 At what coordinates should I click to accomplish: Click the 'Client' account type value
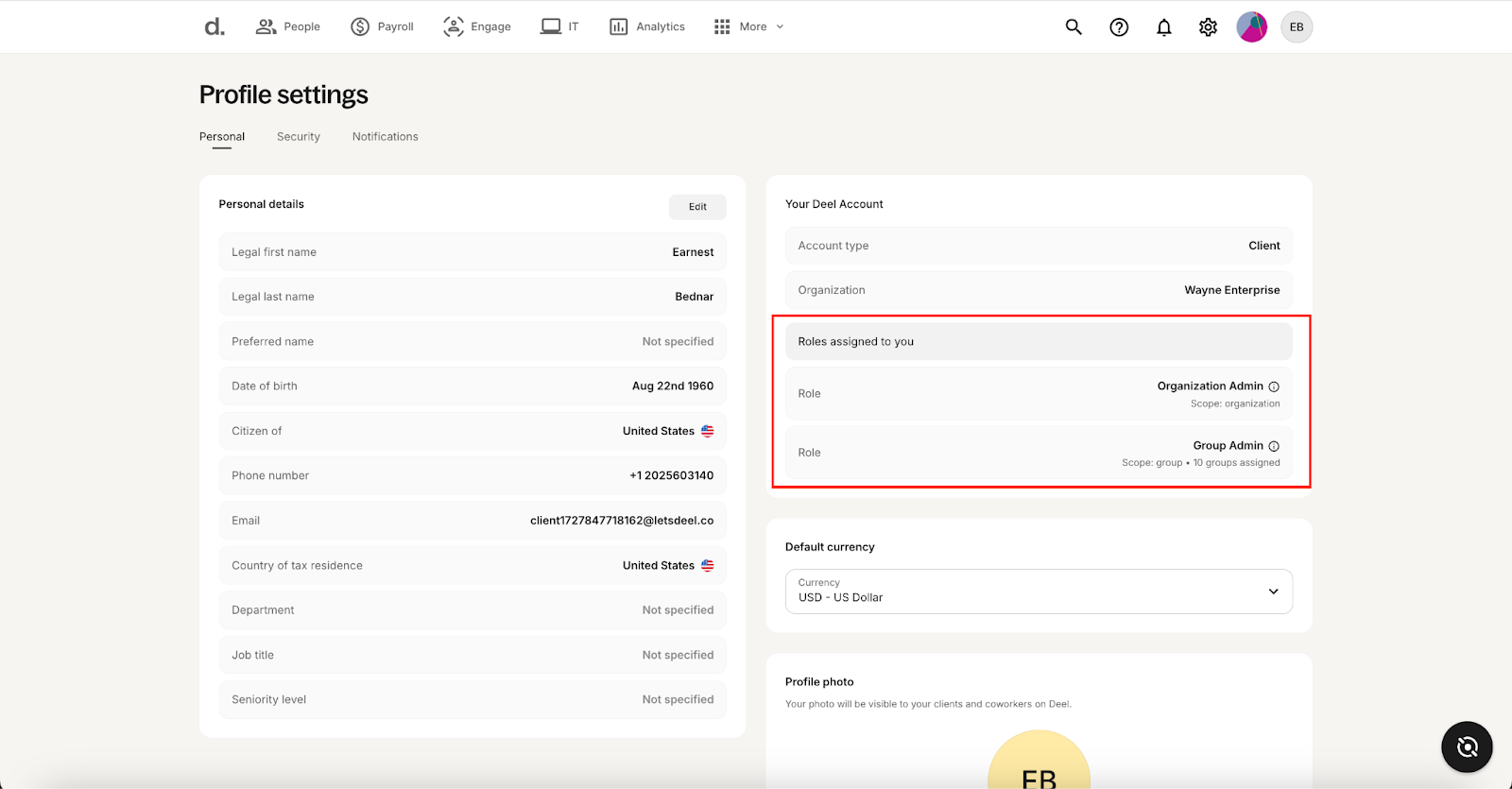1264,246
